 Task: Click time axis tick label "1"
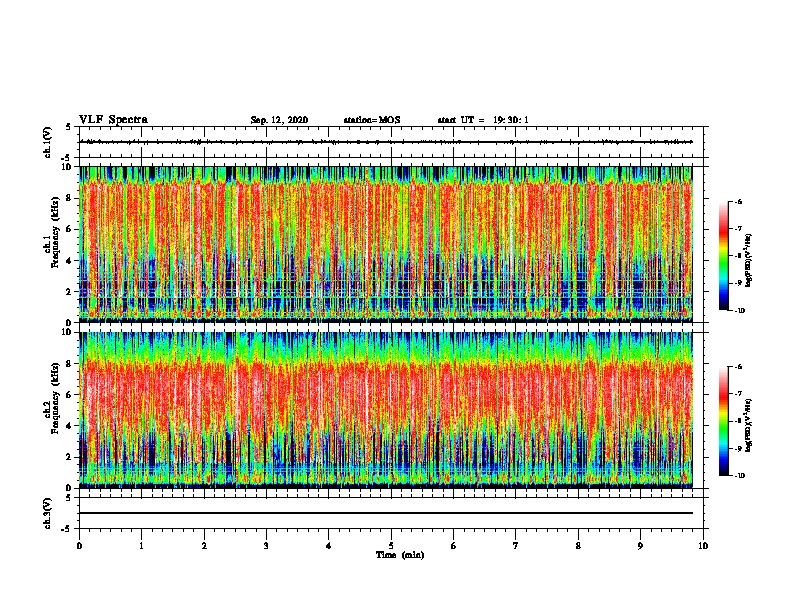click(141, 546)
